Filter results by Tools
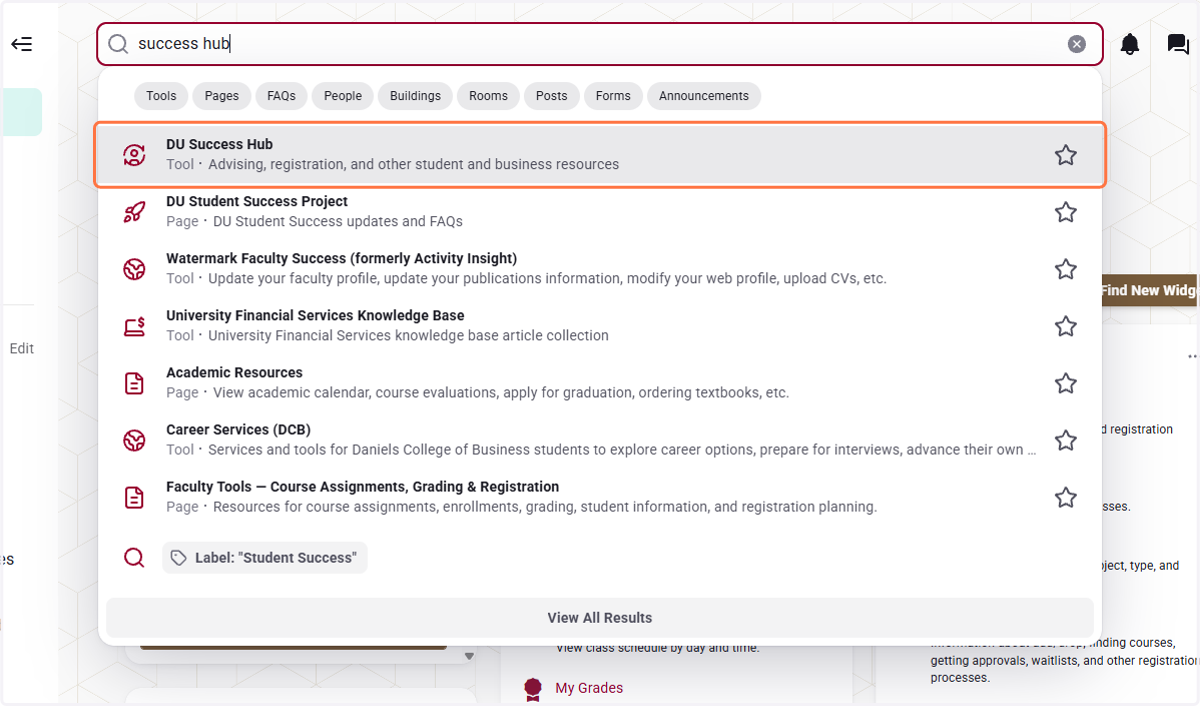 click(x=161, y=96)
